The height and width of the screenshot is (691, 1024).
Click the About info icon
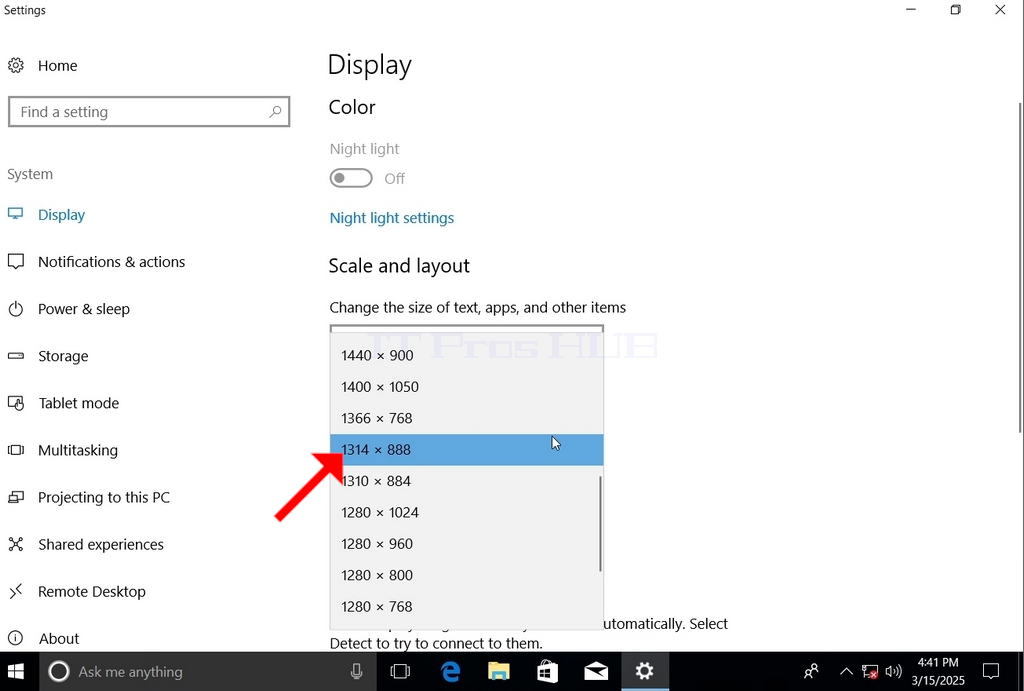pos(16,638)
